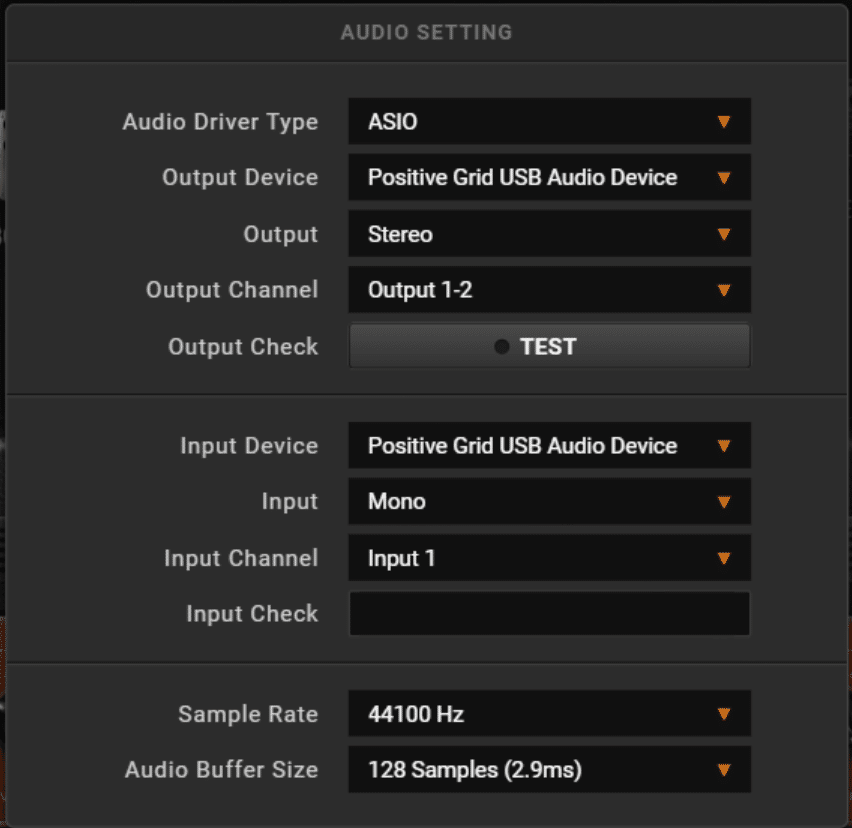The width and height of the screenshot is (852, 828).
Task: Select the Input Channel dropdown
Action: click(x=549, y=558)
